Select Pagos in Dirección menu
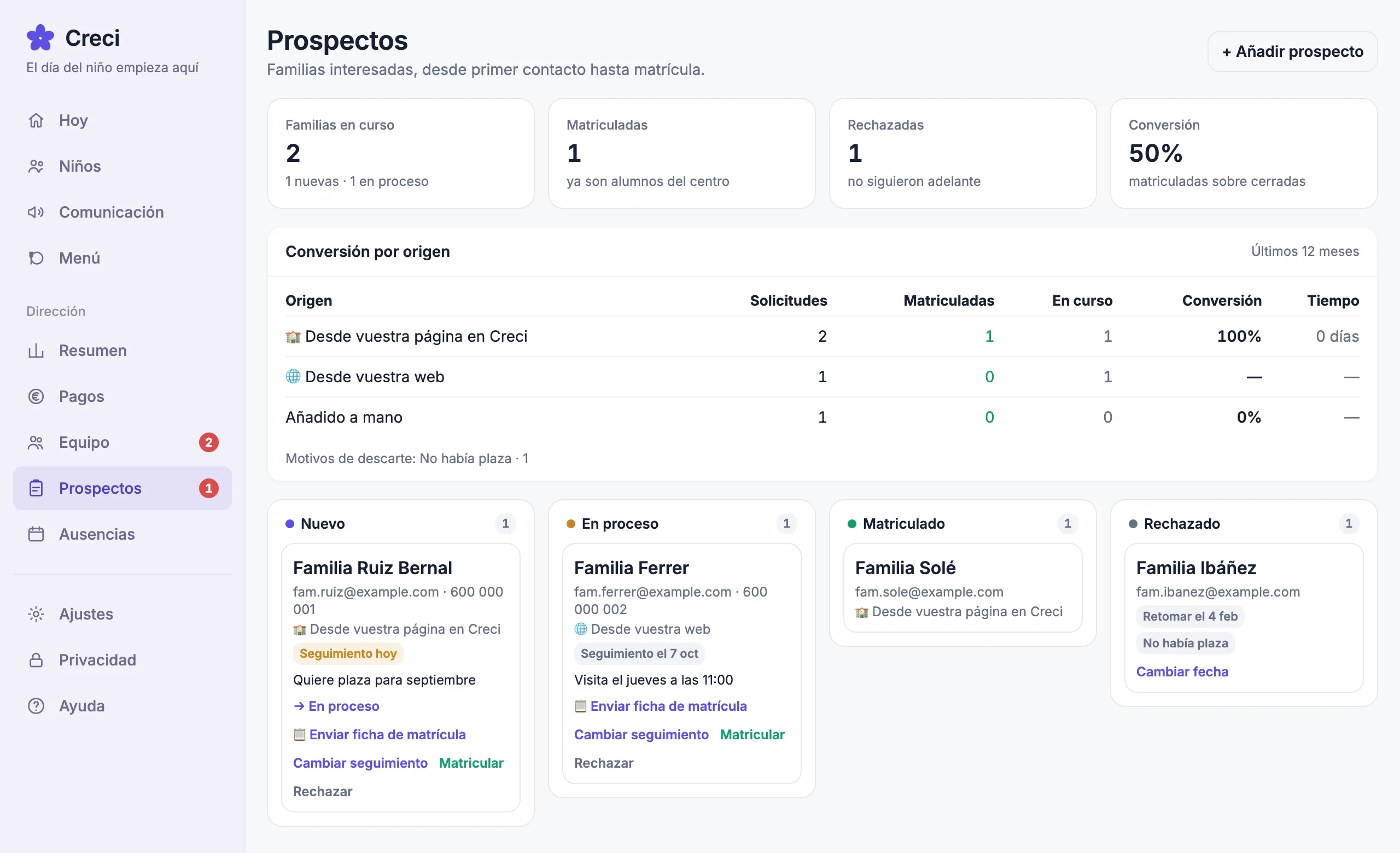The image size is (1400, 853). [122, 397]
